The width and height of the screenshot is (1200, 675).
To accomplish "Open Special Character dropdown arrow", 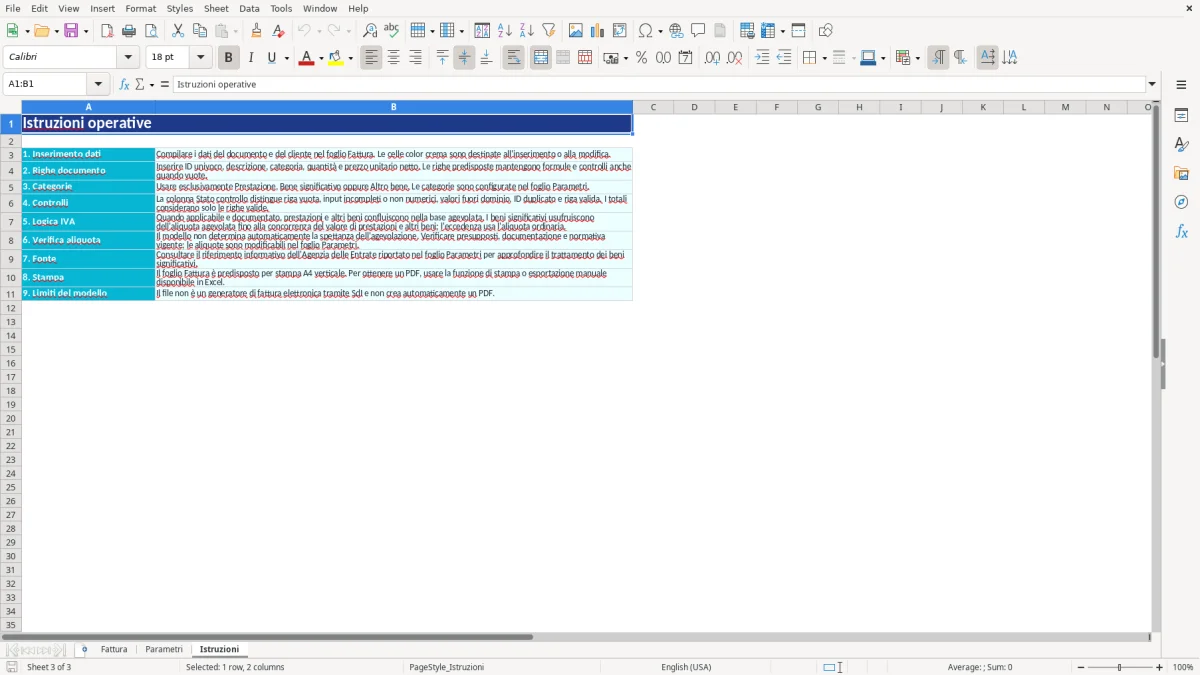I will [x=660, y=31].
